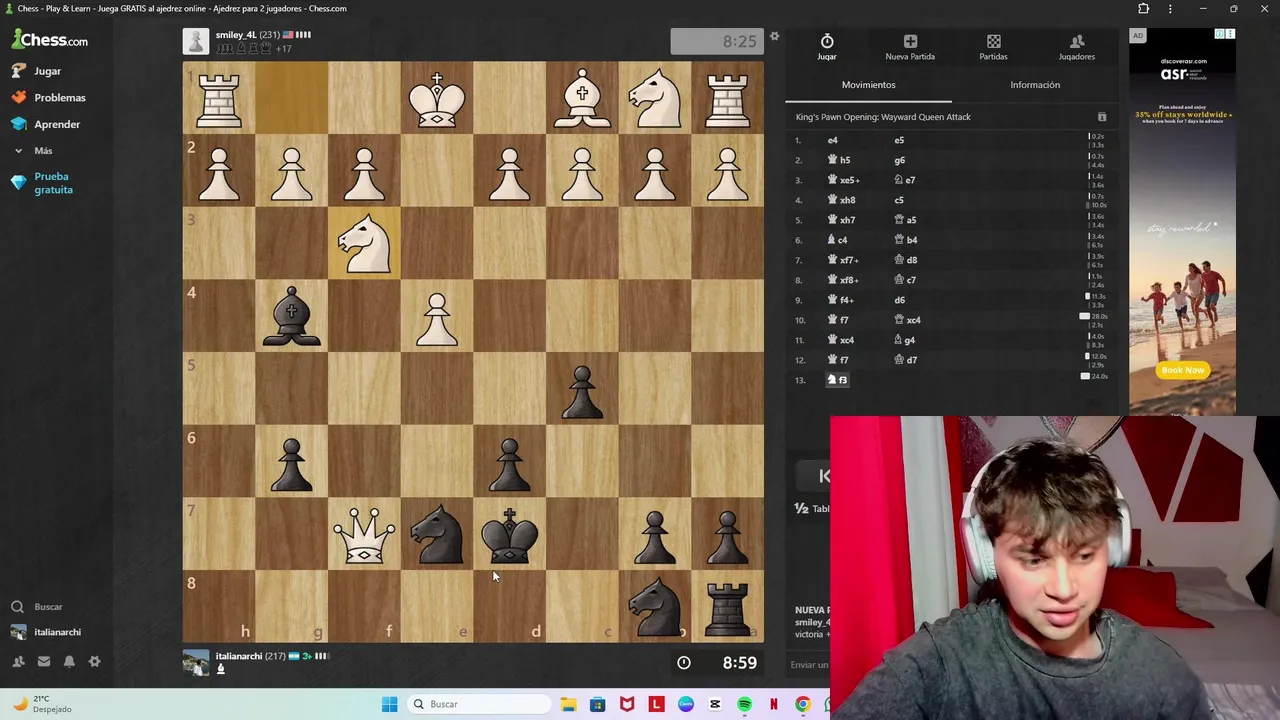Select move 3 queen xe5+ in list
The width and height of the screenshot is (1280, 720).
pos(844,180)
